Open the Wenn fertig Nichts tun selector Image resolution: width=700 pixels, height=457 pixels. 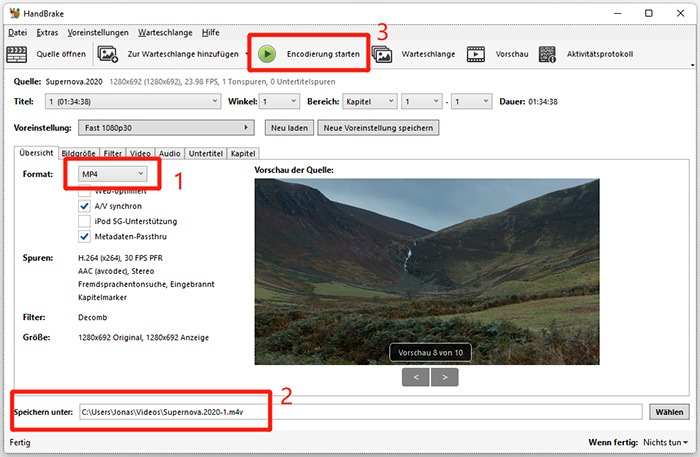[x=665, y=441]
